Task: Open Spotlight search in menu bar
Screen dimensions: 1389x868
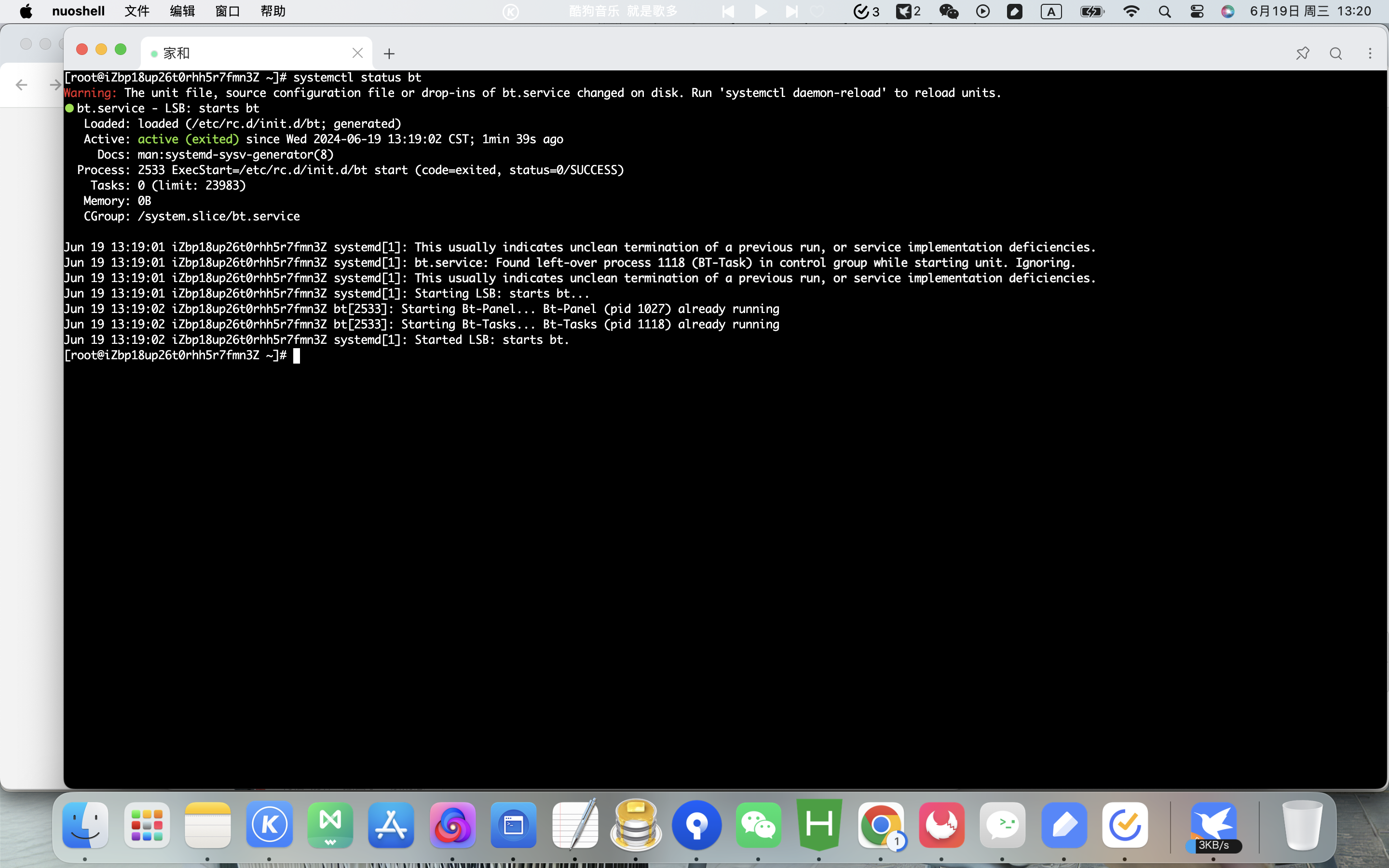Action: [x=1165, y=12]
